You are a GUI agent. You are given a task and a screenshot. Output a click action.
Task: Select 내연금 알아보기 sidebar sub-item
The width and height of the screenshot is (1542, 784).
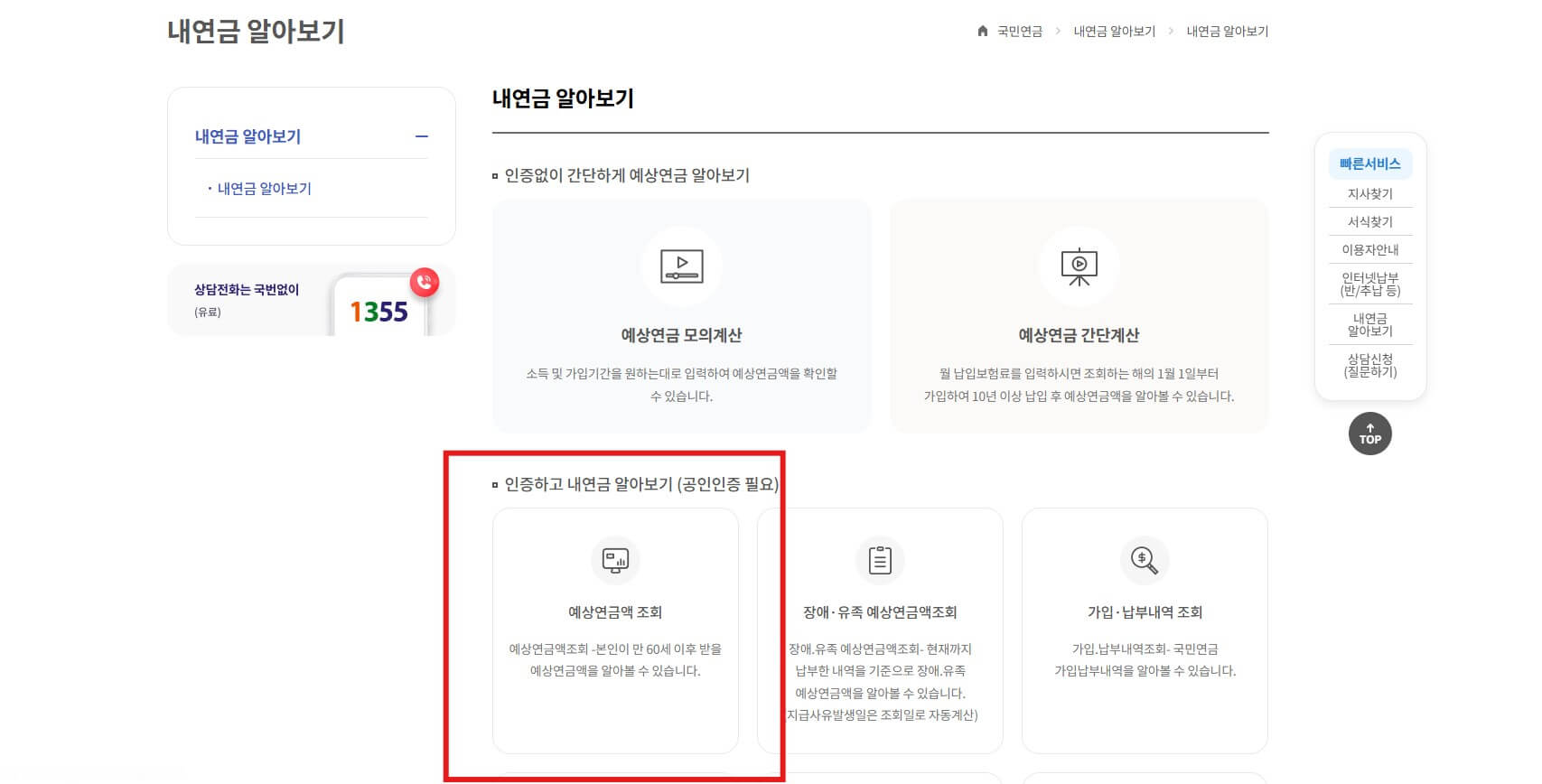pos(264,189)
